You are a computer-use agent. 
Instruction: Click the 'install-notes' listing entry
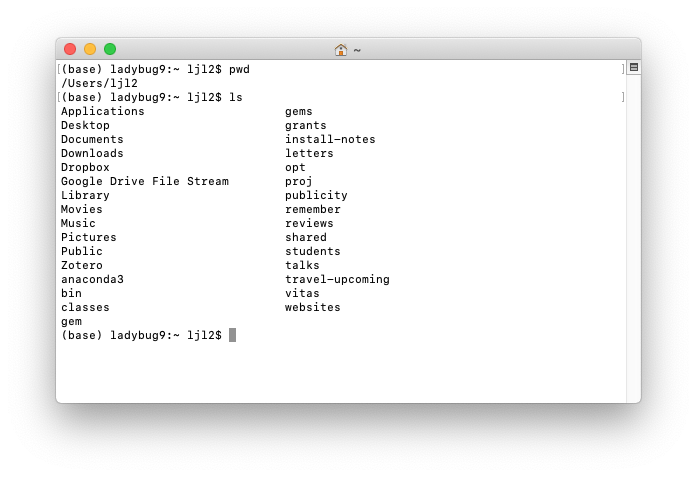tap(330, 139)
